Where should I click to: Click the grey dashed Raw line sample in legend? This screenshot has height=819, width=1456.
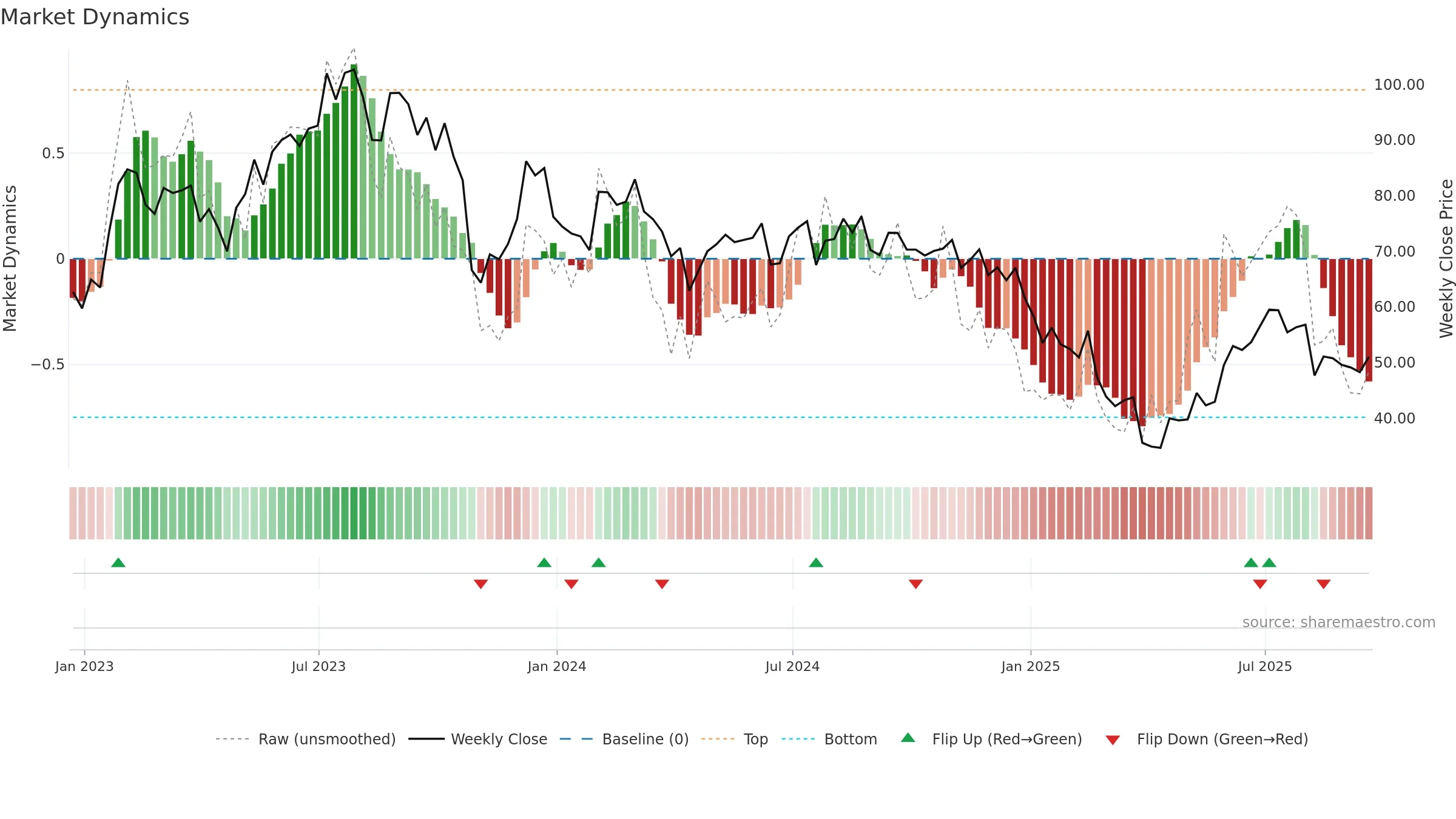tap(232, 739)
